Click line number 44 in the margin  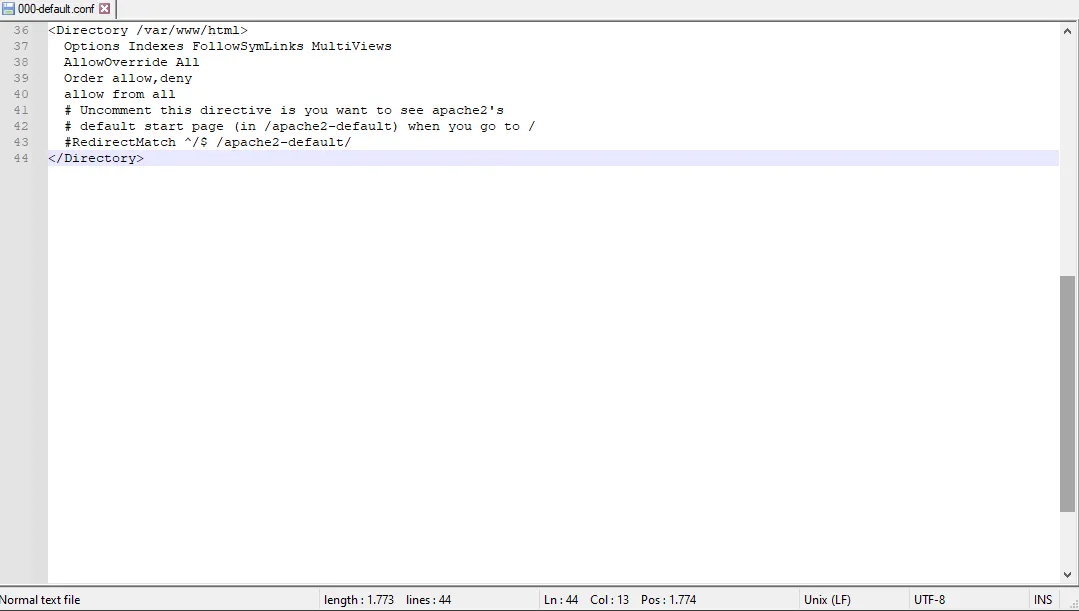coord(21,158)
